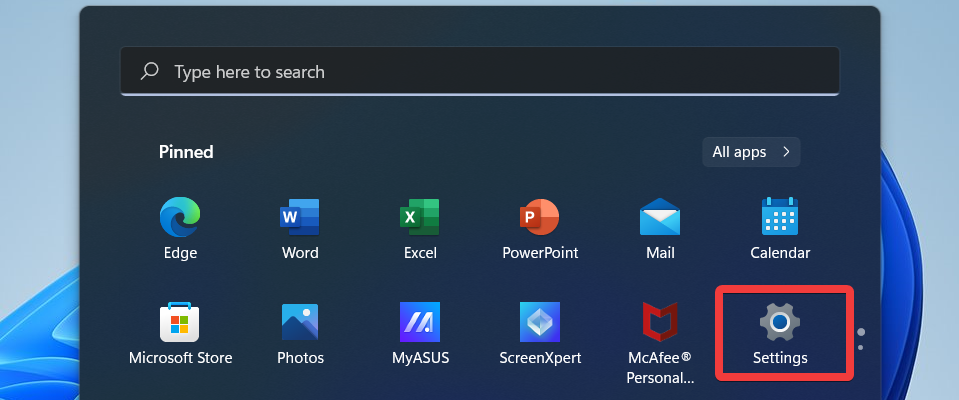This screenshot has height=400, width=959.
Task: Click the Pinned section heading
Action: tap(186, 152)
